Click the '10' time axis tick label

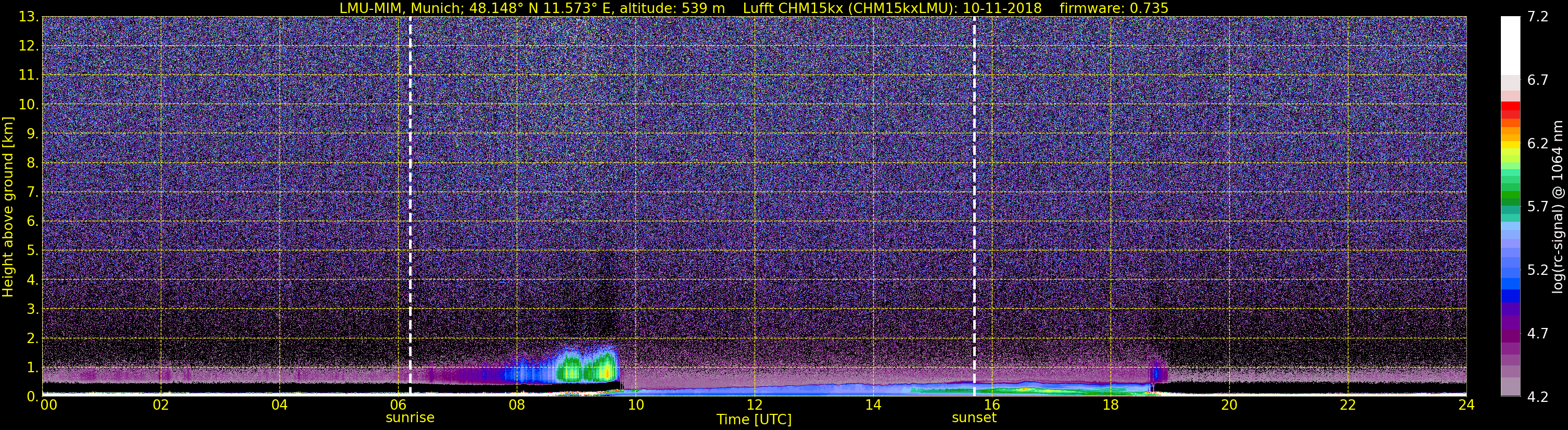(x=635, y=406)
